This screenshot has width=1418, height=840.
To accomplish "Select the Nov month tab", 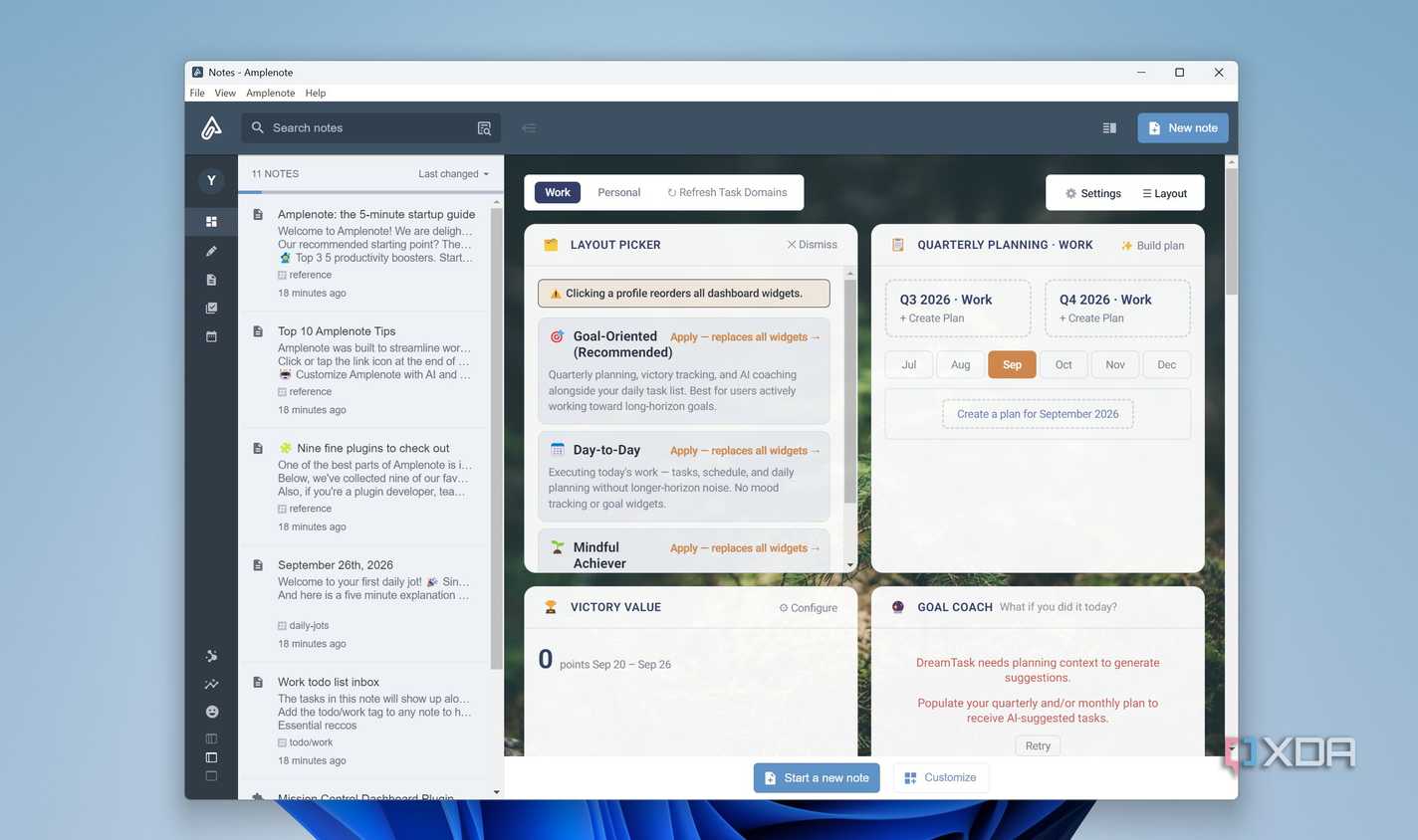I will (1115, 364).
